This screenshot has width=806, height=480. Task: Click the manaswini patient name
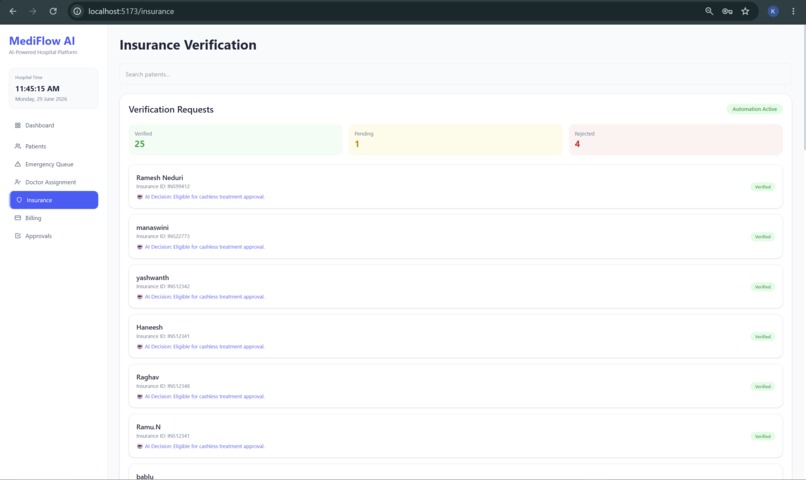click(152, 228)
